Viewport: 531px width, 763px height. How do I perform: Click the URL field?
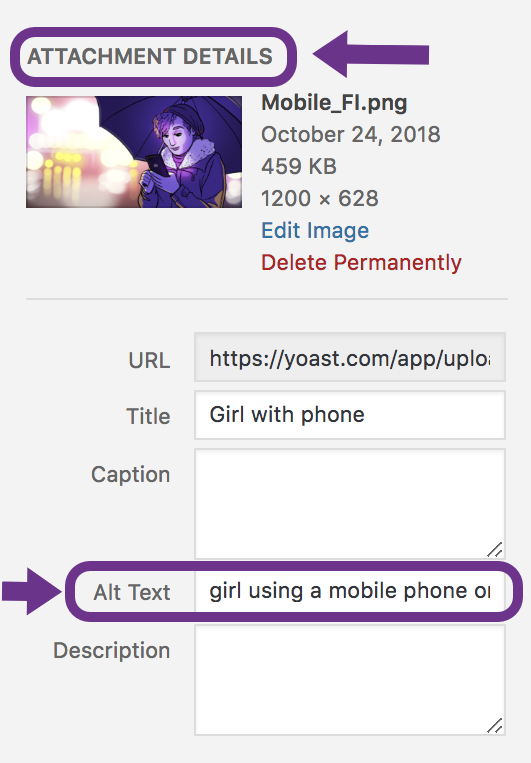pos(350,357)
